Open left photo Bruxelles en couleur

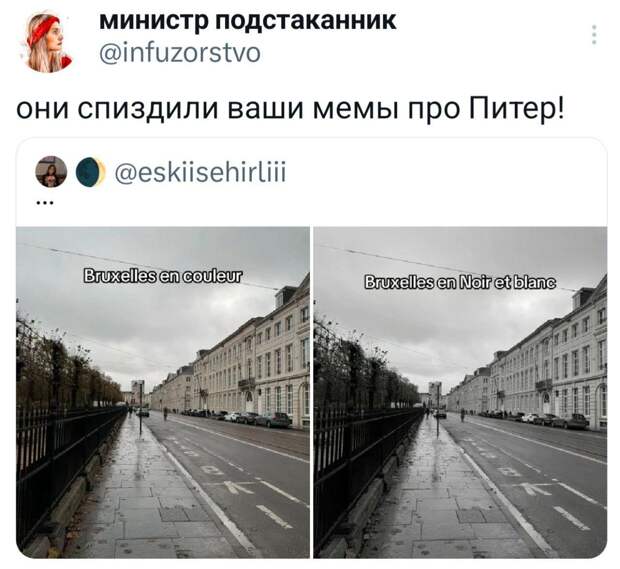click(x=163, y=392)
